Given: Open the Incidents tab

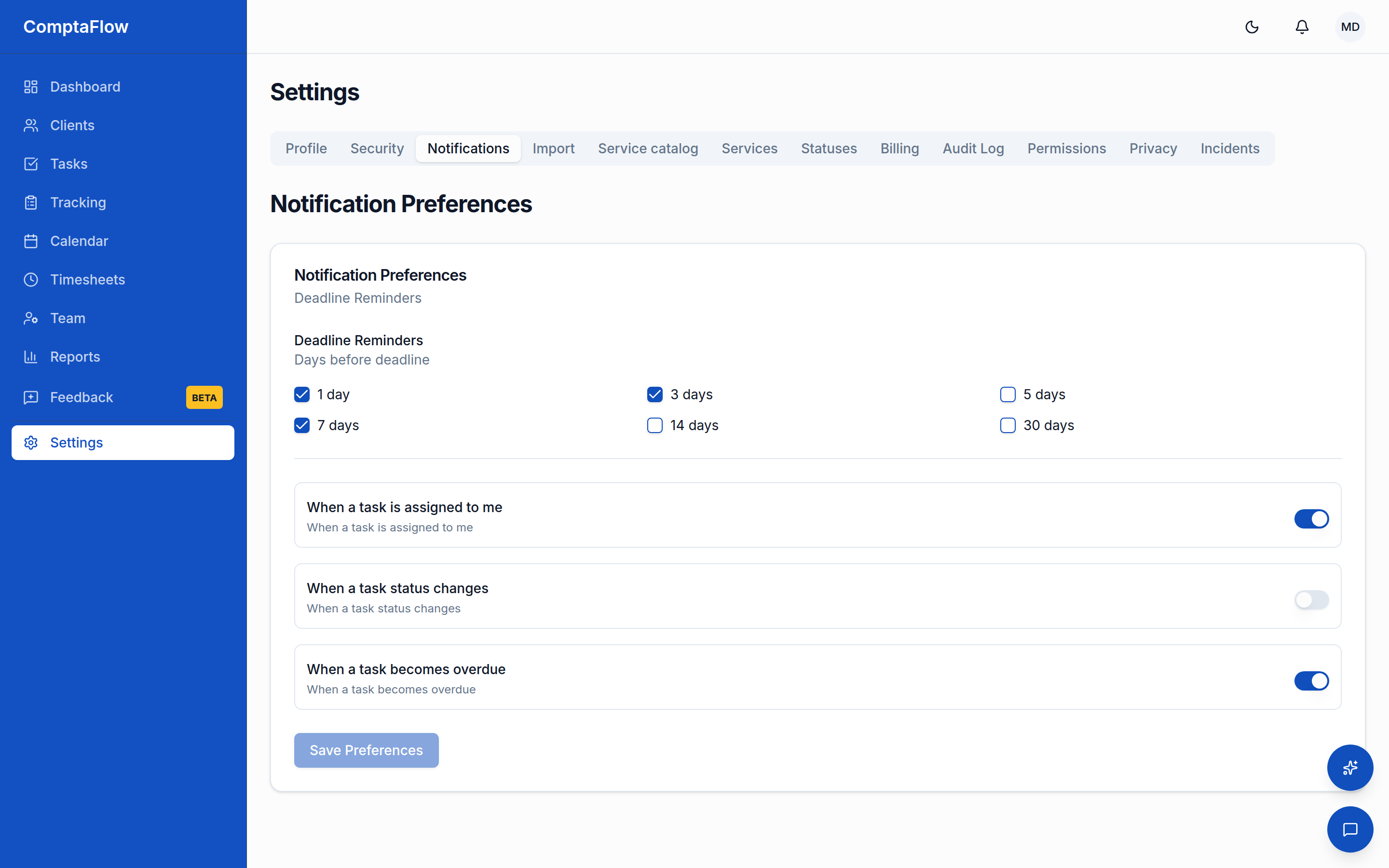Looking at the screenshot, I should (1230, 149).
